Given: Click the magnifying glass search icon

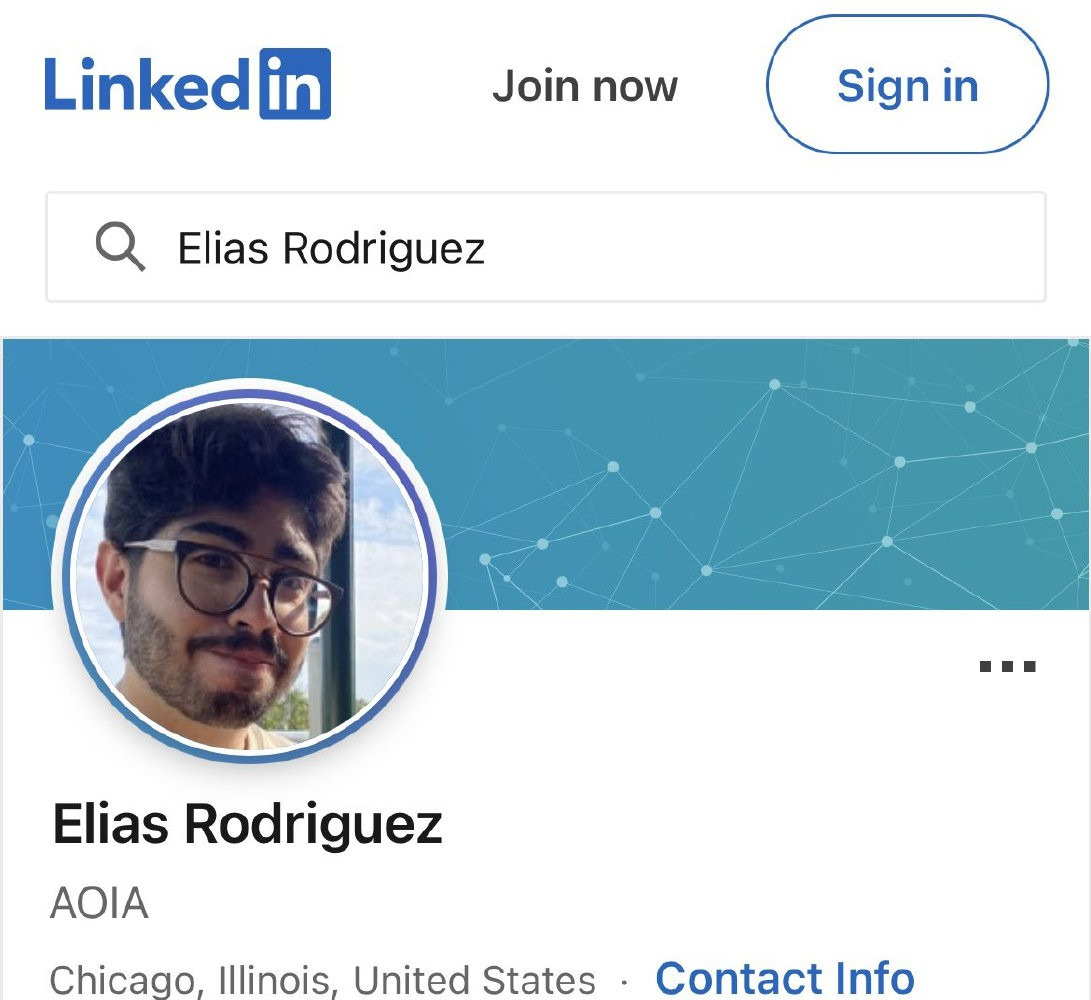Looking at the screenshot, I should (x=120, y=246).
